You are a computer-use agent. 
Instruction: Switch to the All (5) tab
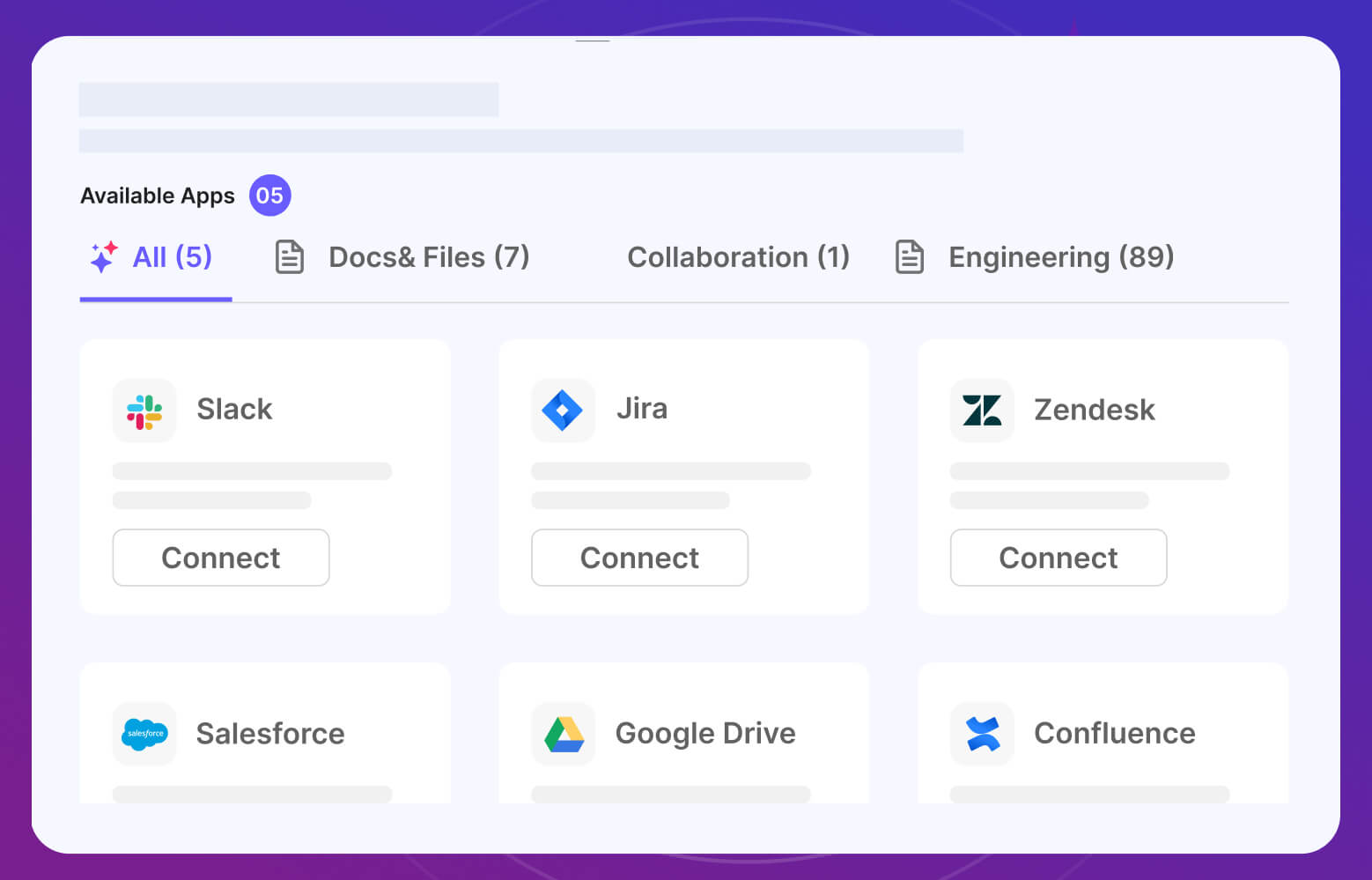172,257
